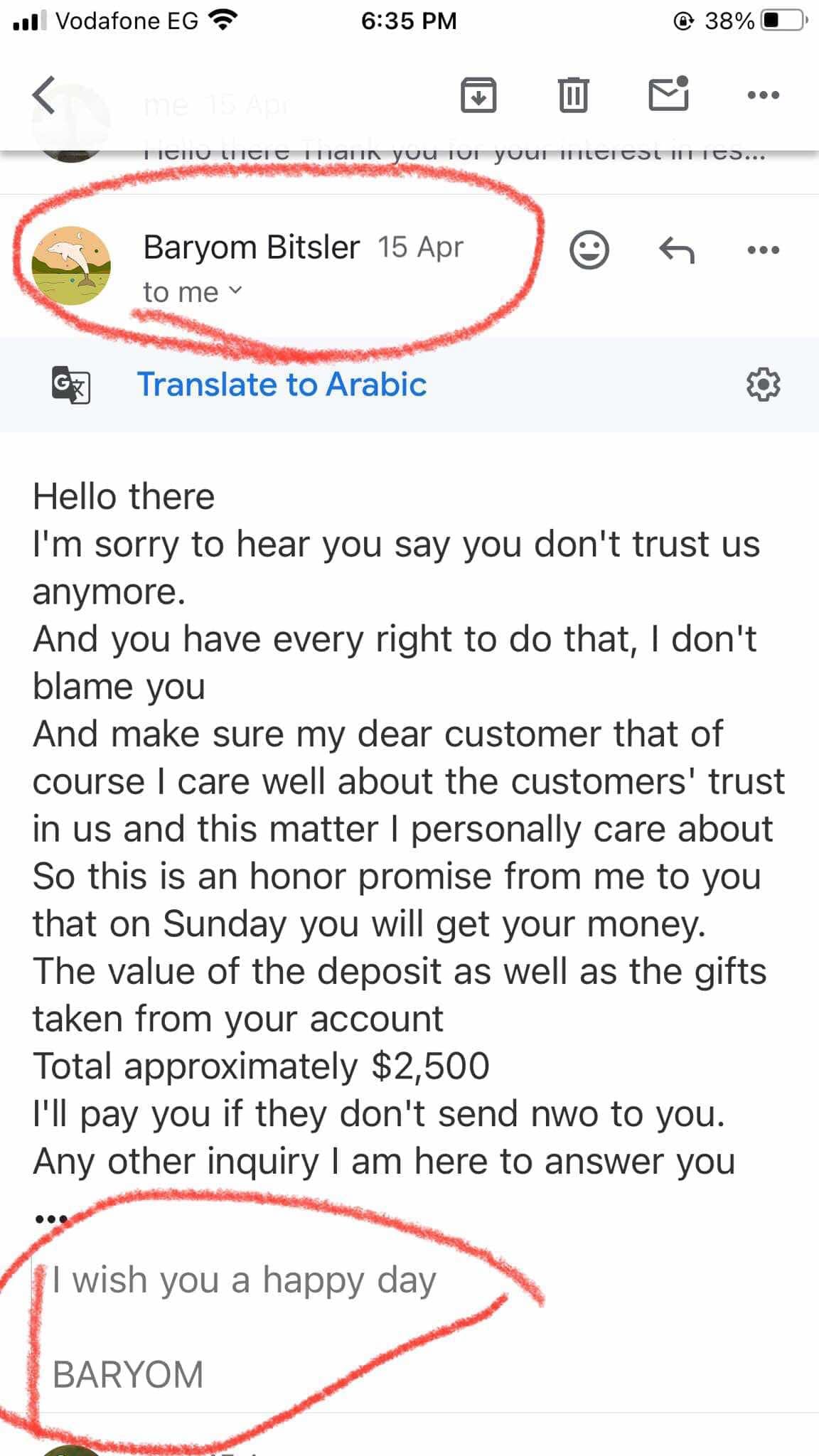
Task: Open top toolbar more options menu
Action: [x=764, y=95]
